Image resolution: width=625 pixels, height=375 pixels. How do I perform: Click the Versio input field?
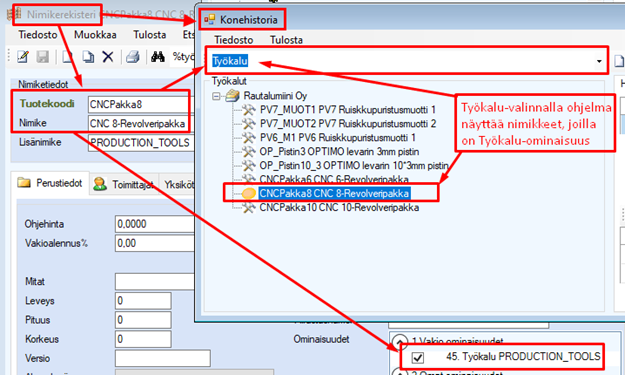tap(163, 358)
